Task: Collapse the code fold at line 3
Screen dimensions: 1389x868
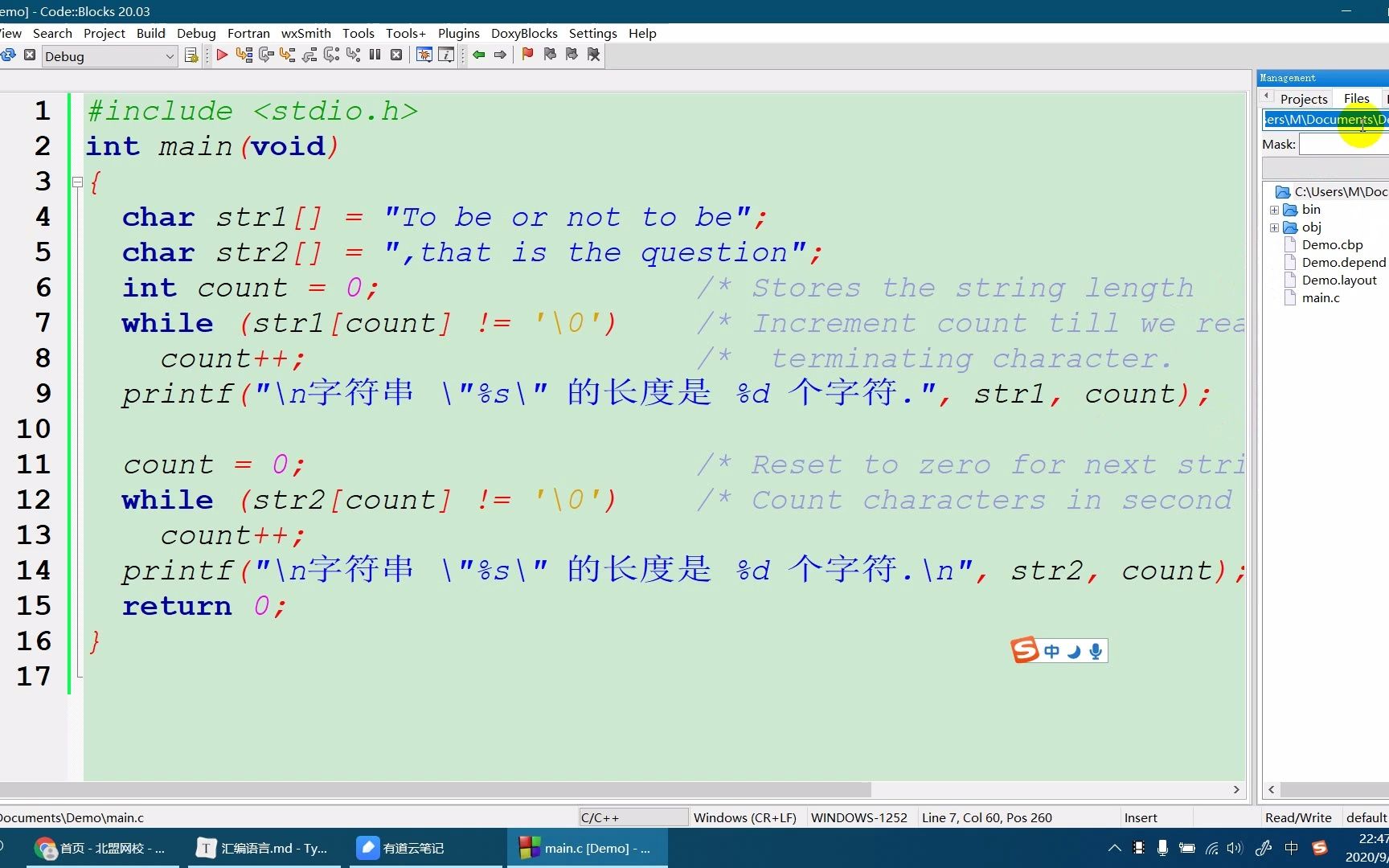Action: 78,182
